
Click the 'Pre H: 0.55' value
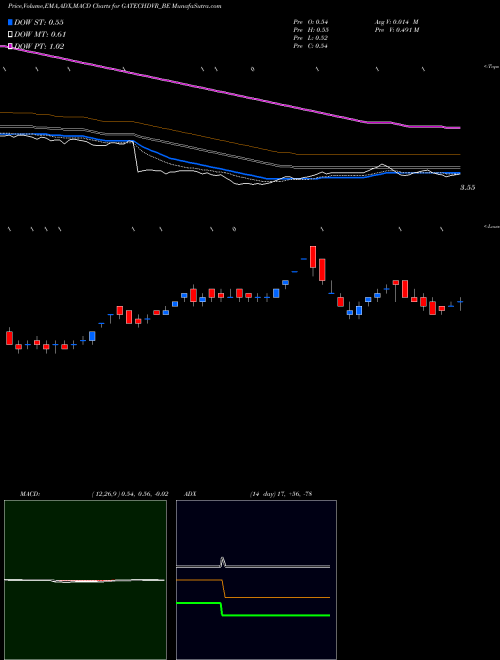click(311, 30)
